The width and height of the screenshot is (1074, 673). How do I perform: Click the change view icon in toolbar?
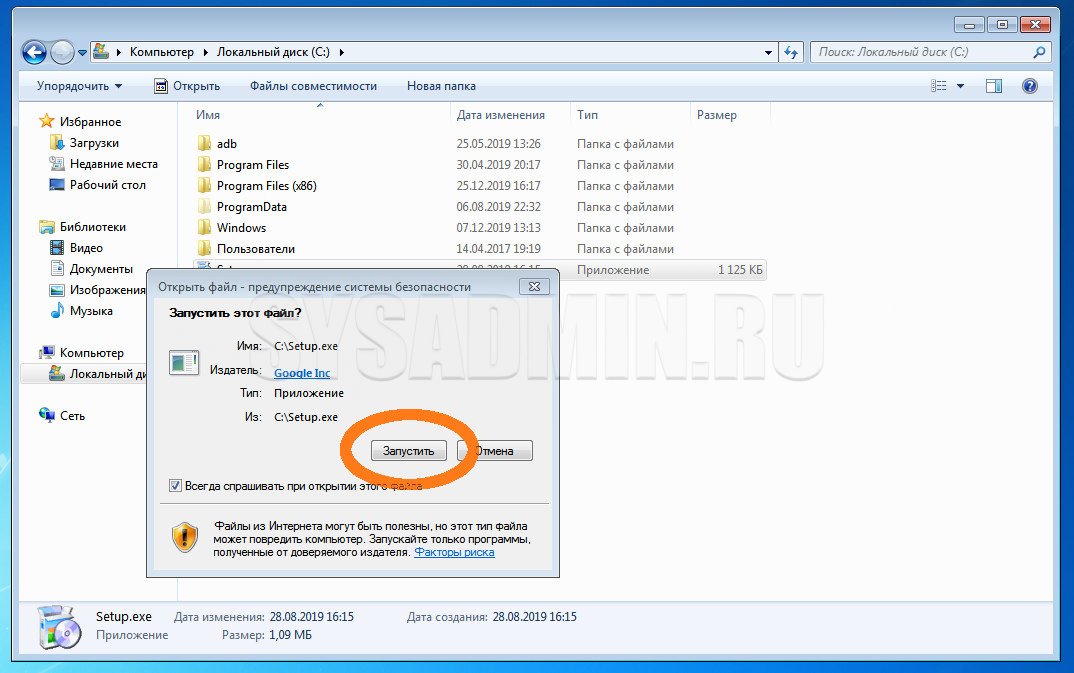pyautogui.click(x=939, y=86)
